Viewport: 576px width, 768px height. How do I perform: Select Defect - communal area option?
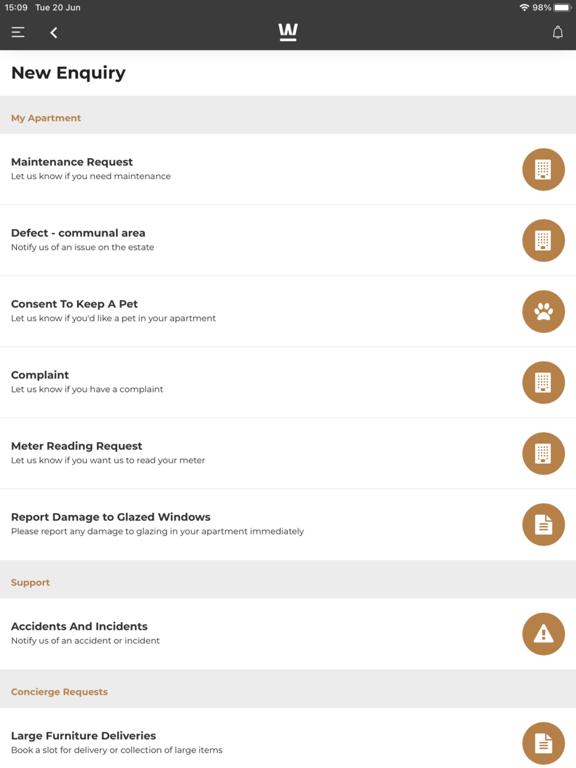coord(288,240)
